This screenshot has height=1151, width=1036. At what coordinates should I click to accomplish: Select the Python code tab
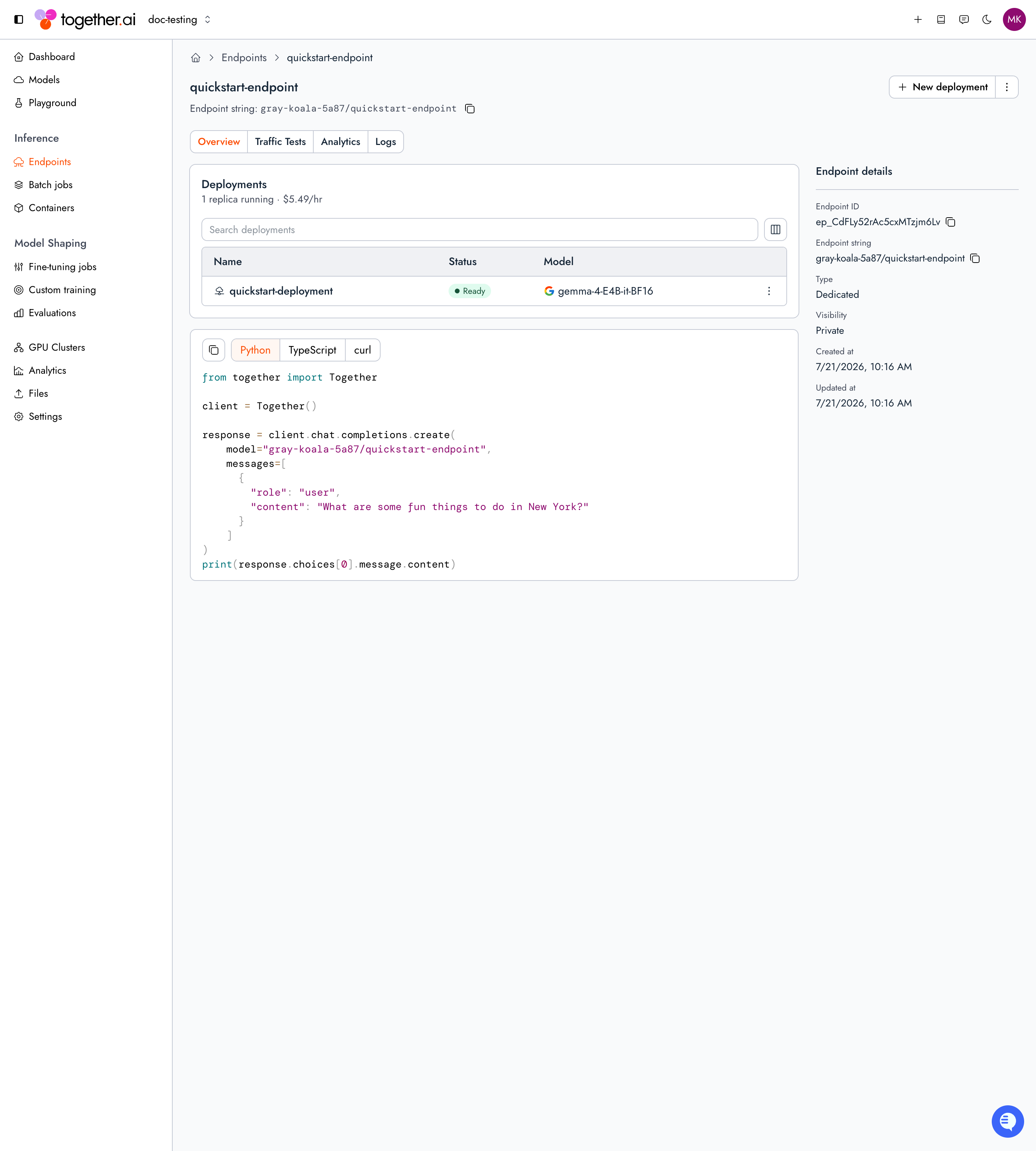click(255, 350)
